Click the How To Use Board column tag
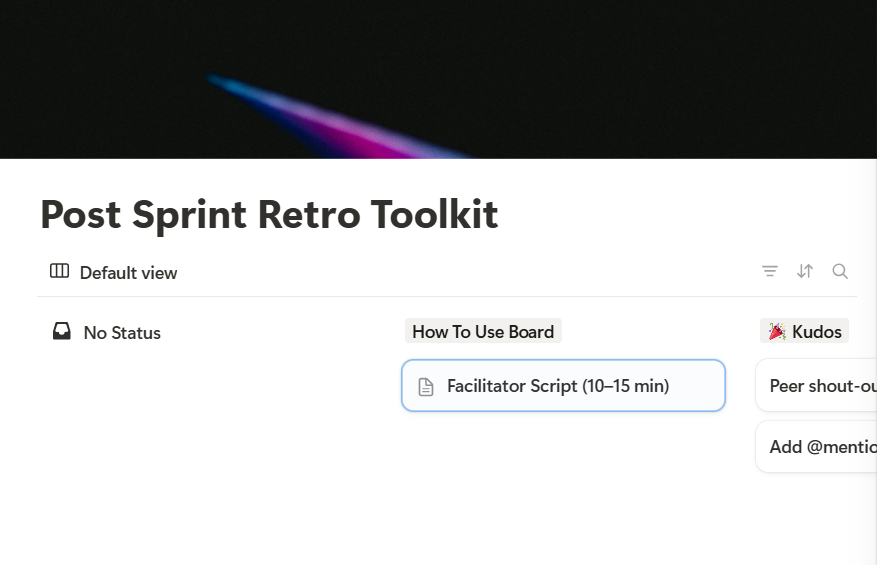 pyautogui.click(x=483, y=331)
